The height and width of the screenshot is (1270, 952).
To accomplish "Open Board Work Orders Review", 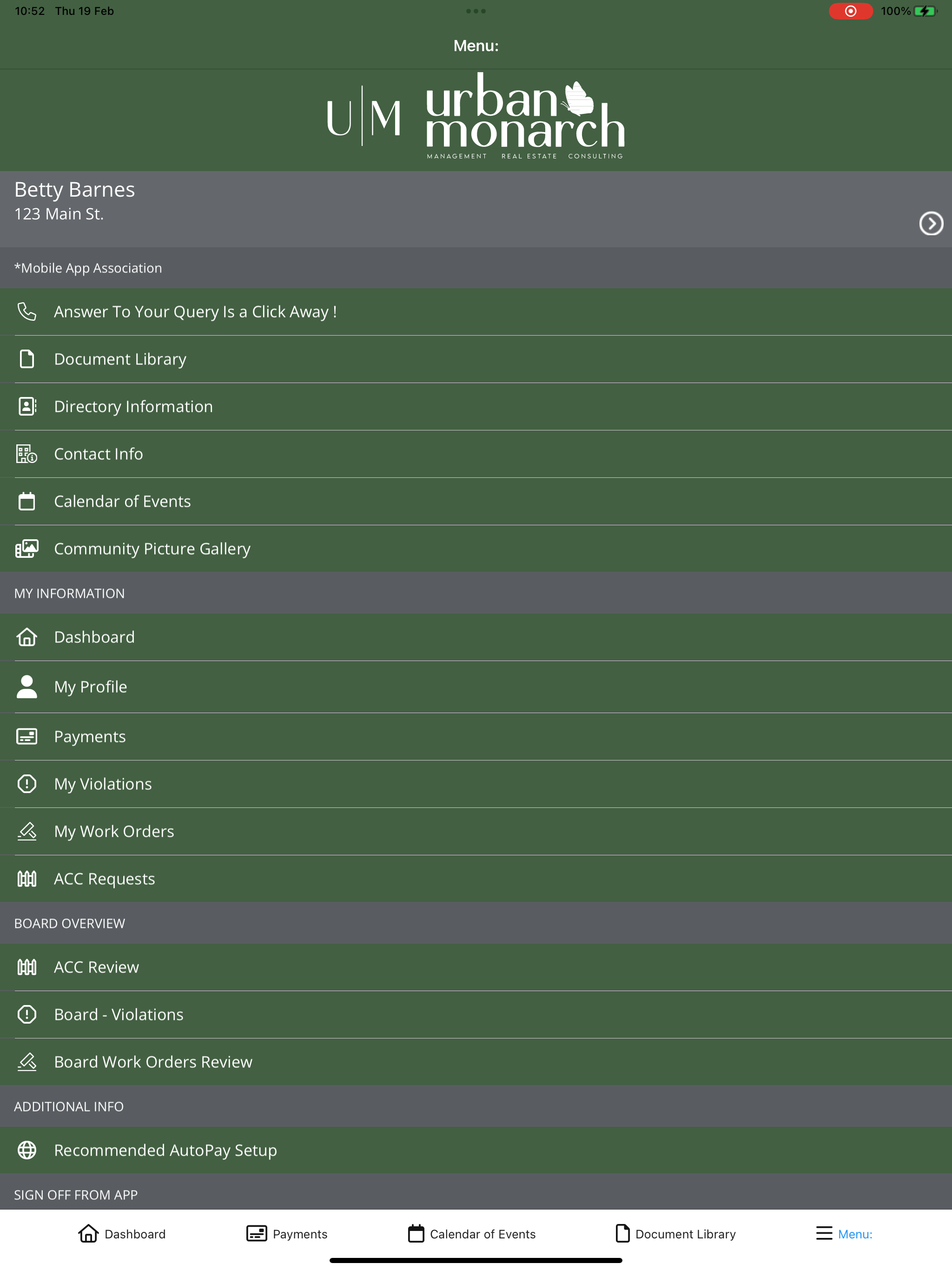I will click(x=476, y=1062).
